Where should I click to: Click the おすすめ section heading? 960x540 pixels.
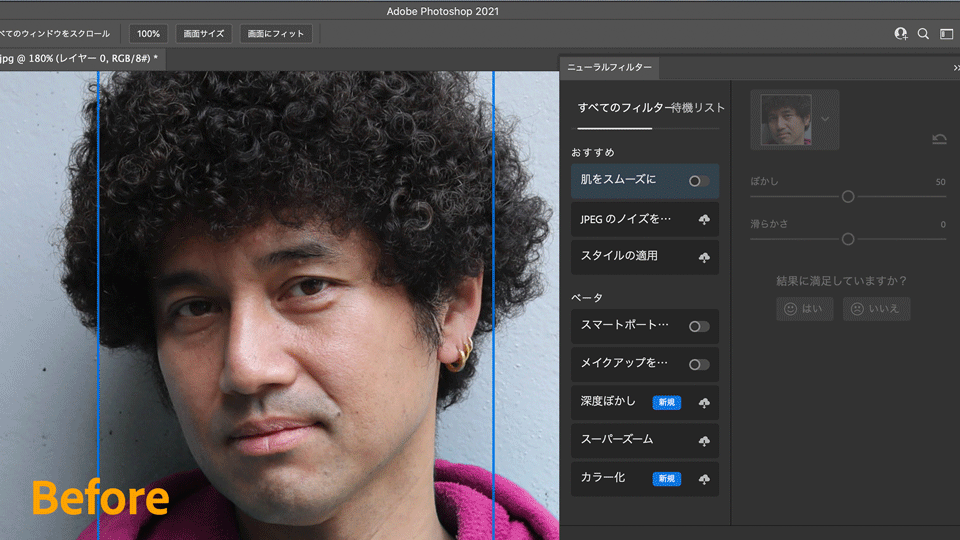(593, 152)
